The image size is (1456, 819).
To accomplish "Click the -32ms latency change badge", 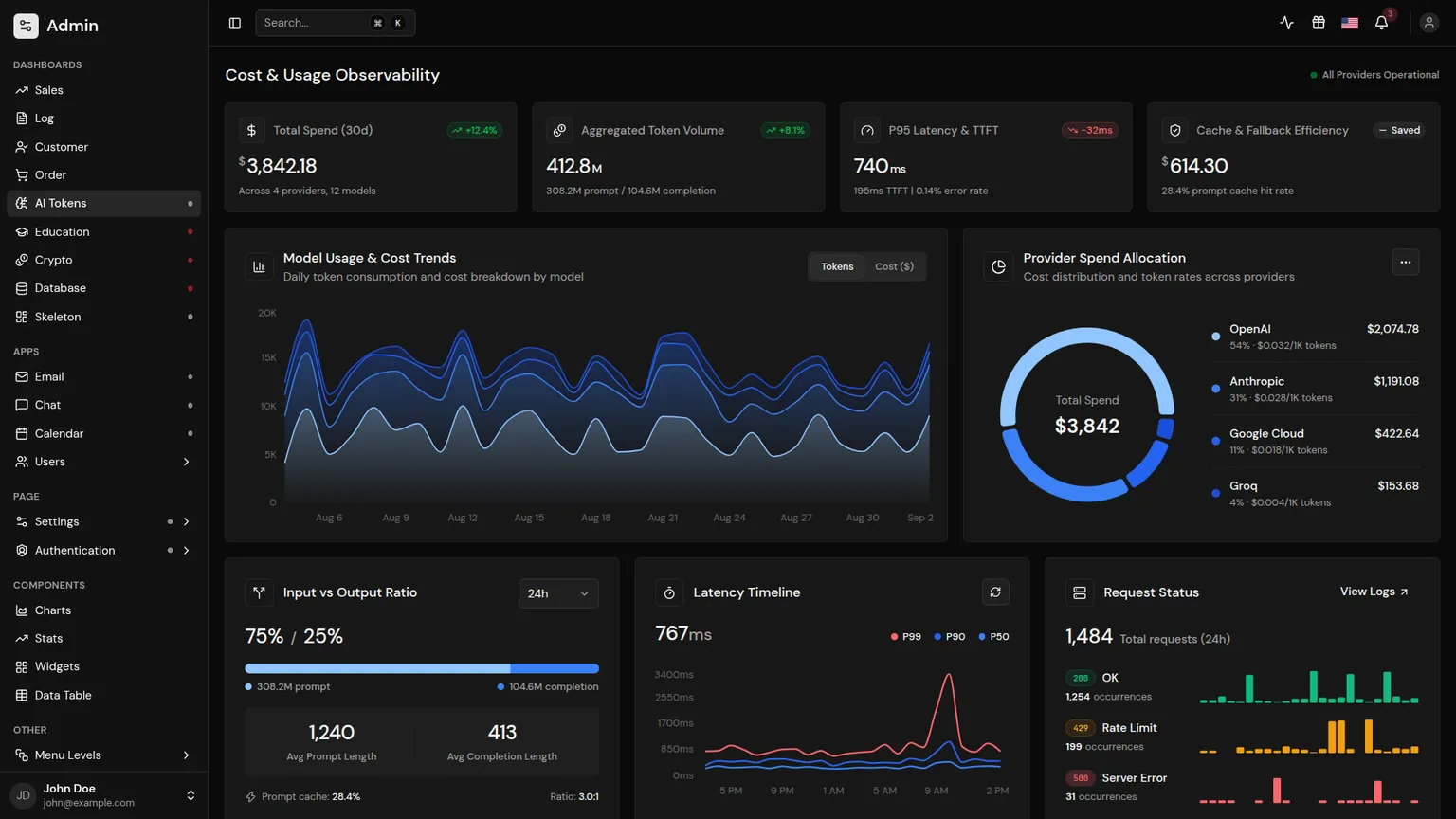I will (1090, 130).
